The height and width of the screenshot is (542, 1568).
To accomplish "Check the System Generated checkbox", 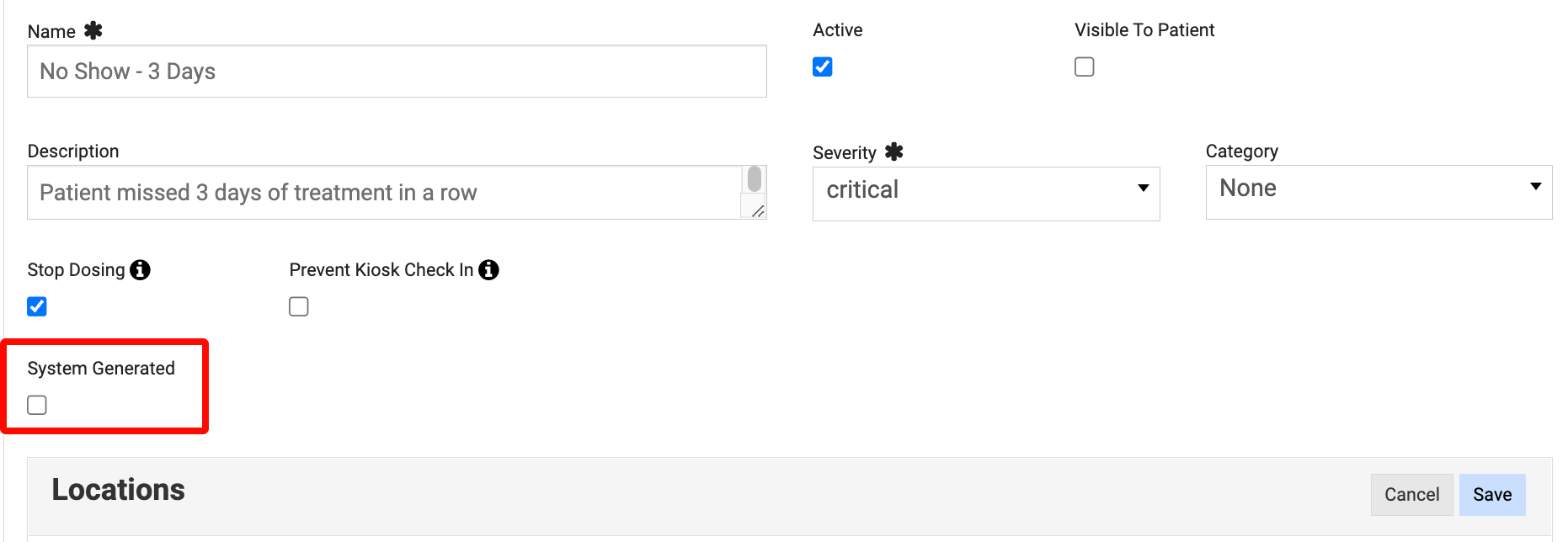I will [x=37, y=405].
